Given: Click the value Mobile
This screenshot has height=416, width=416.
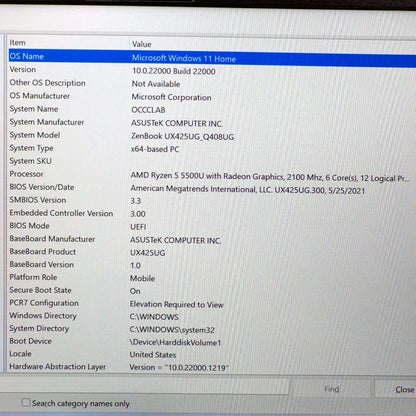Looking at the screenshot, I should click(x=142, y=278).
